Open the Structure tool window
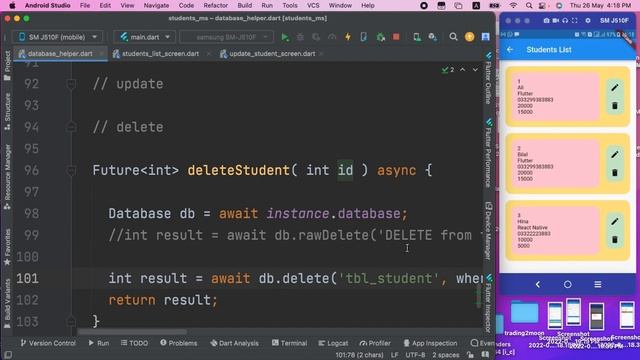Screen dimensions: 640x360 7,111
